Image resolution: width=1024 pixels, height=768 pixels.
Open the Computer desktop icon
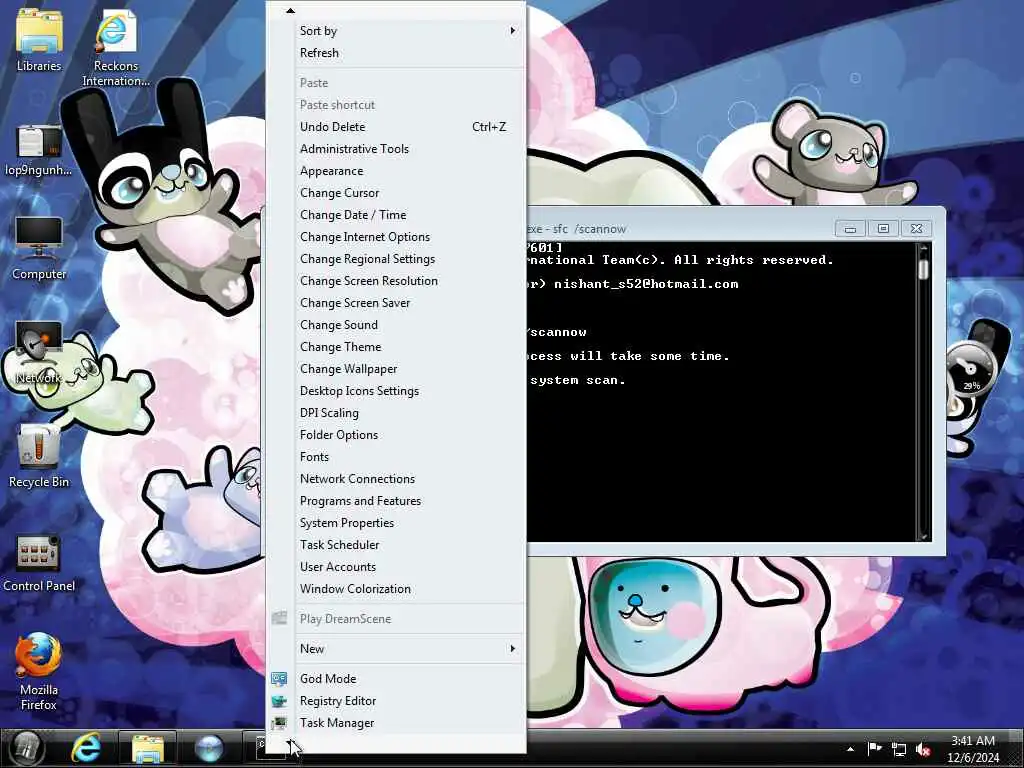39,248
